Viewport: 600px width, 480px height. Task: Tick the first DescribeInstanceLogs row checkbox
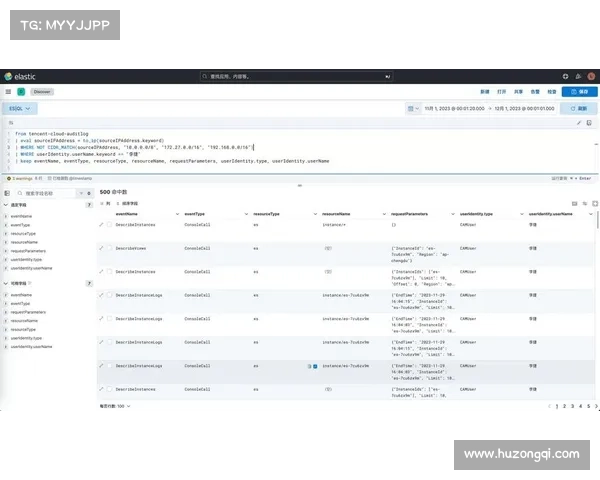[x=109, y=295]
